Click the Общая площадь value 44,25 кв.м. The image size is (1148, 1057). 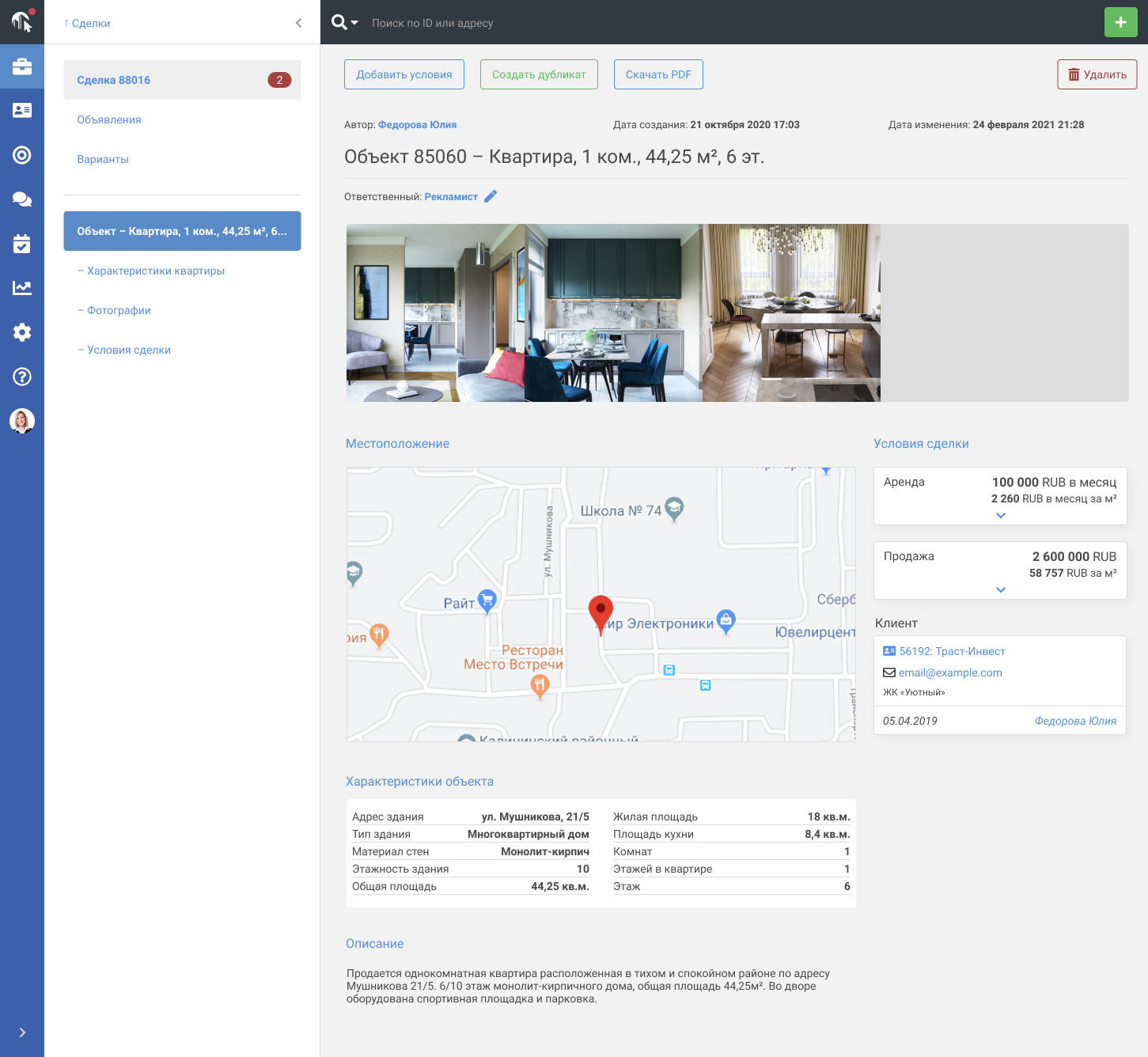click(x=560, y=886)
